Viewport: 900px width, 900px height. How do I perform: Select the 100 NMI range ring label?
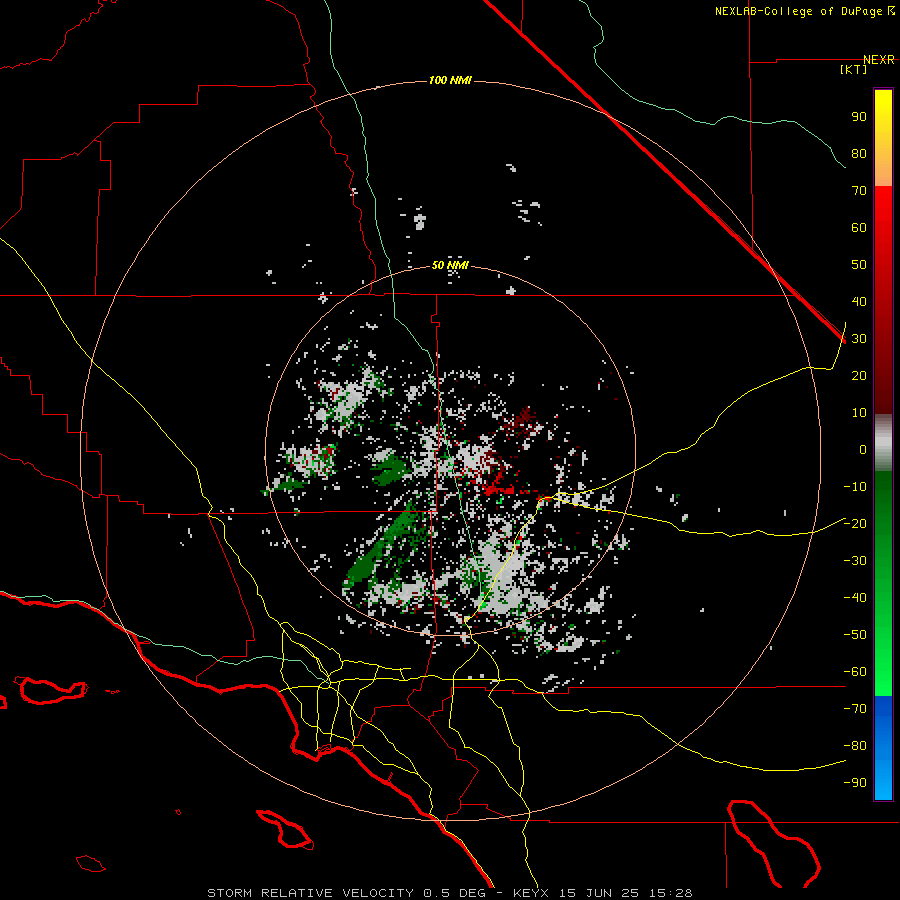(450, 80)
